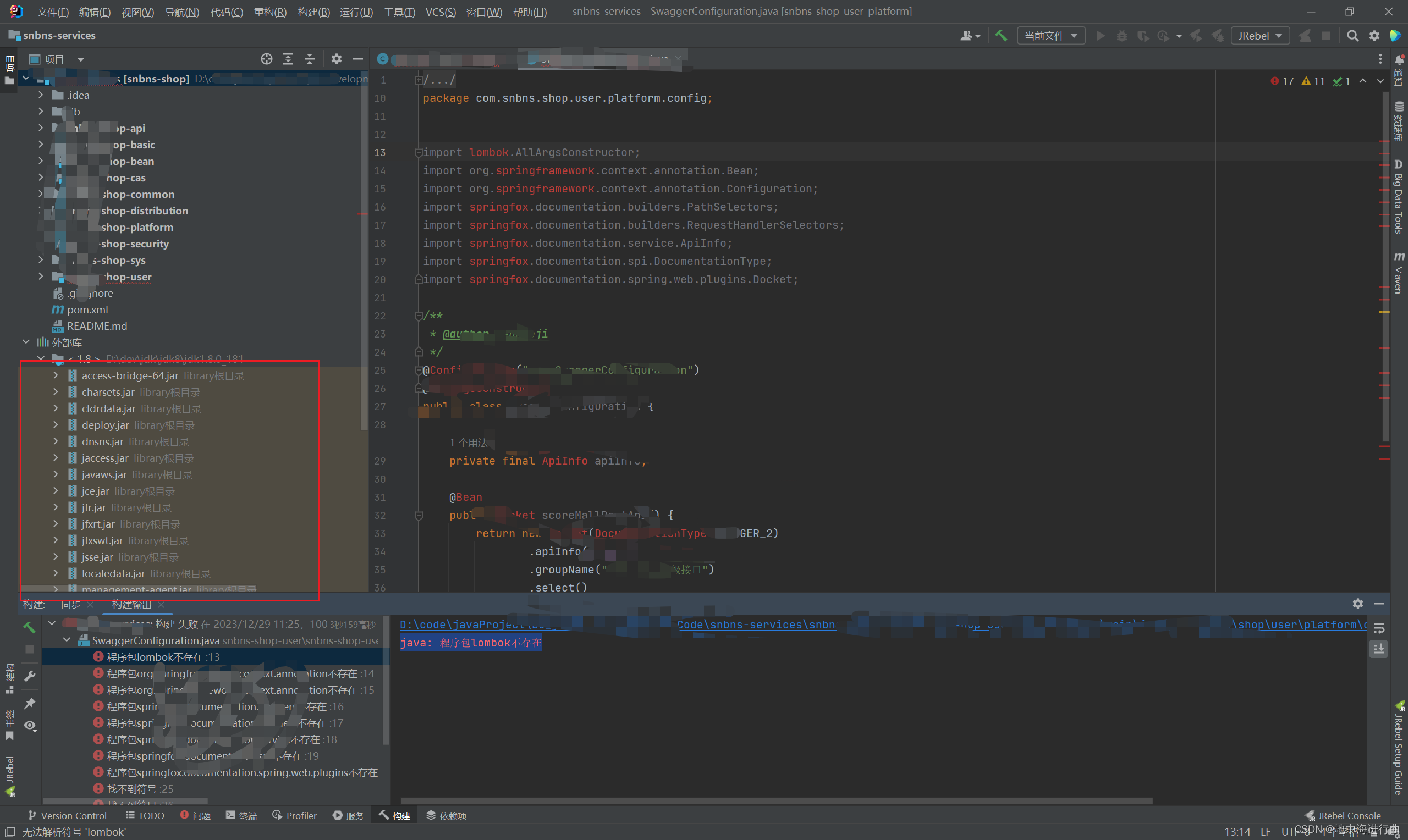The width and height of the screenshot is (1408, 840).
Task: Open IDE settings gear in toolbar
Action: pyautogui.click(x=1374, y=36)
